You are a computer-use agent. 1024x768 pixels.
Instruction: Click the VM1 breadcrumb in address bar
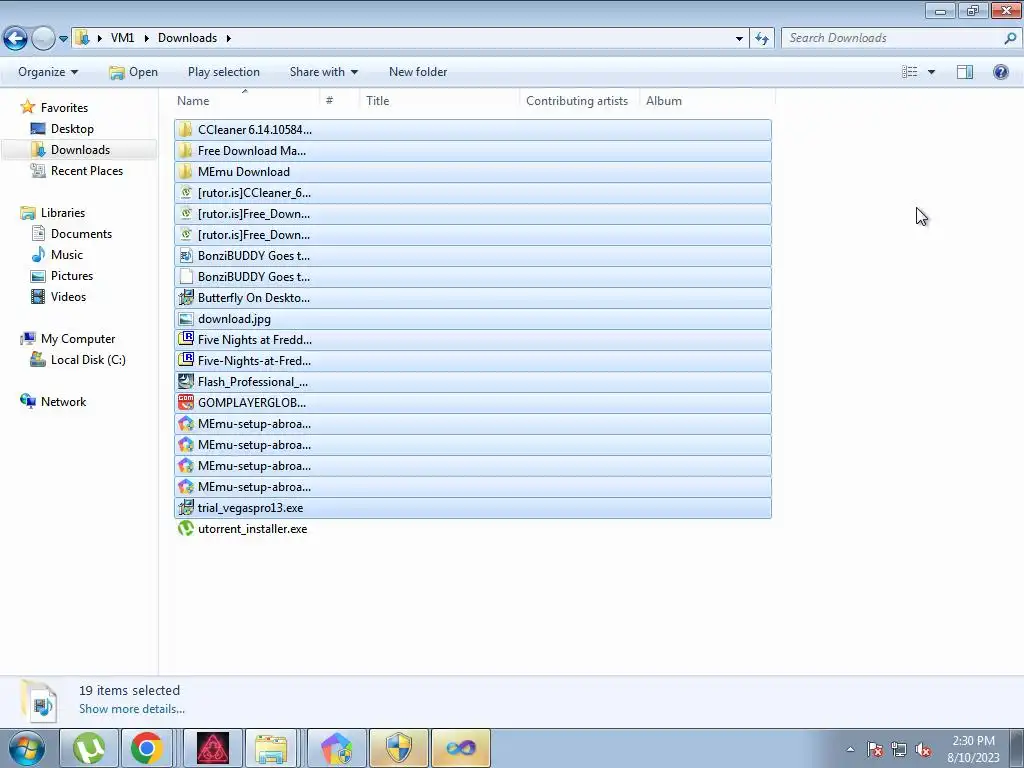point(122,38)
